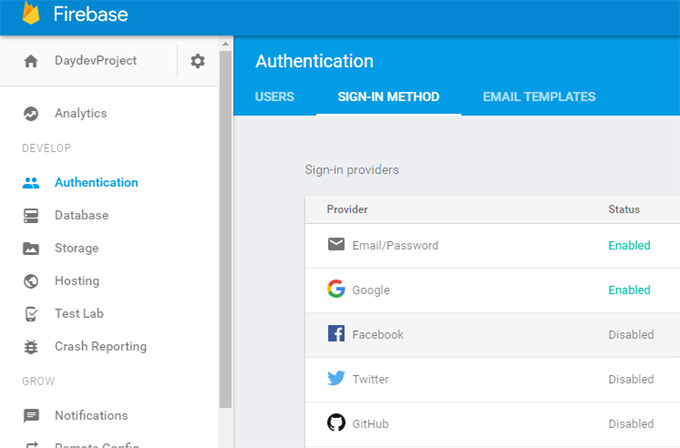Click the Facebook logo icon
The image size is (680, 448).
click(x=336, y=334)
